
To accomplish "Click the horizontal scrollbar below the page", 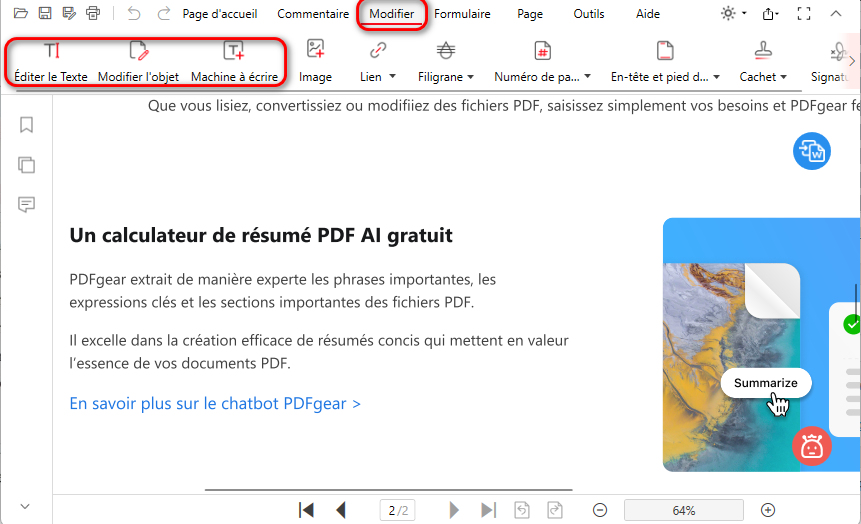I will coord(389,489).
